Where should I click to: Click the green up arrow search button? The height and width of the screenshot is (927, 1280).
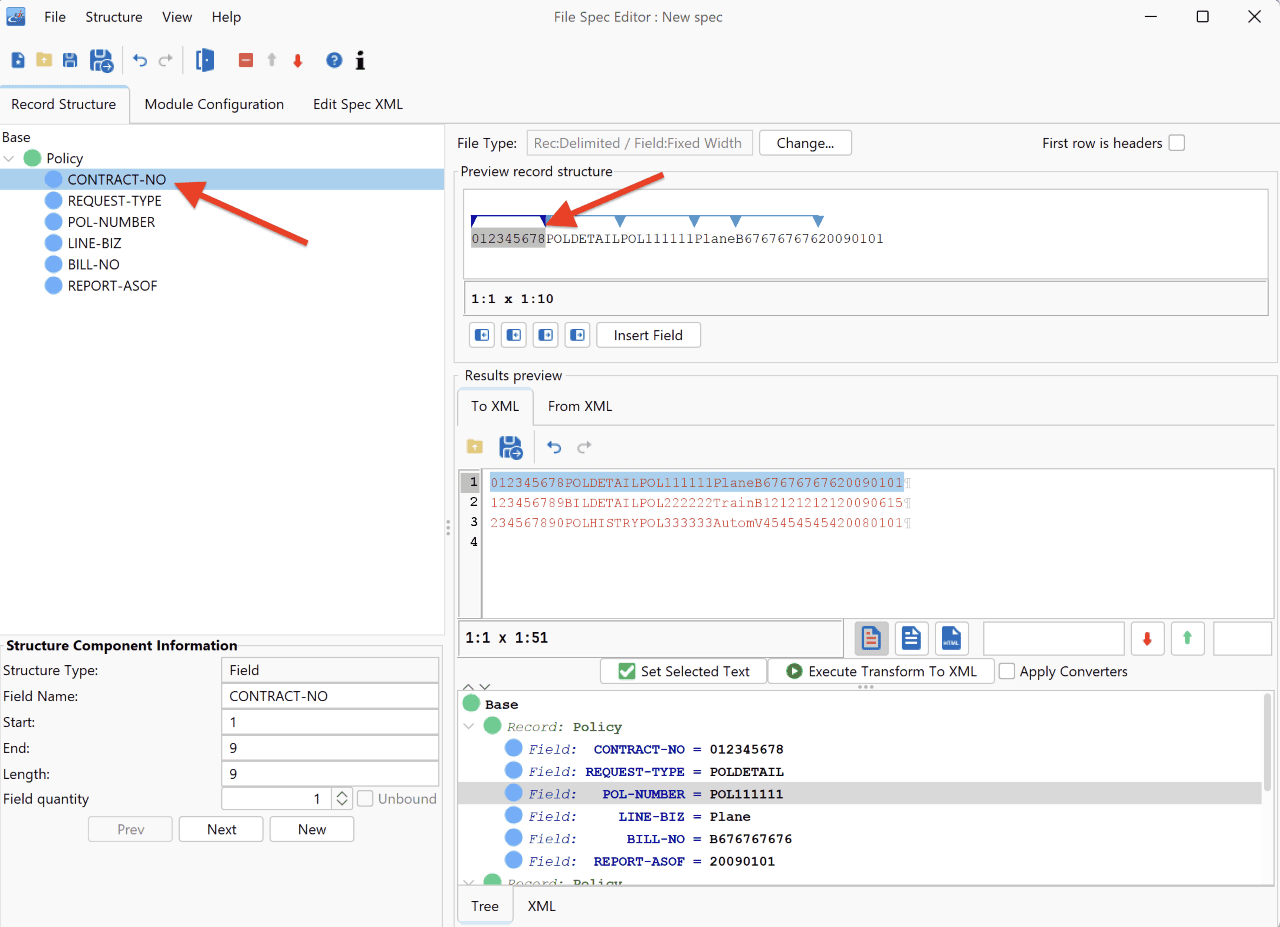pyautogui.click(x=1187, y=638)
